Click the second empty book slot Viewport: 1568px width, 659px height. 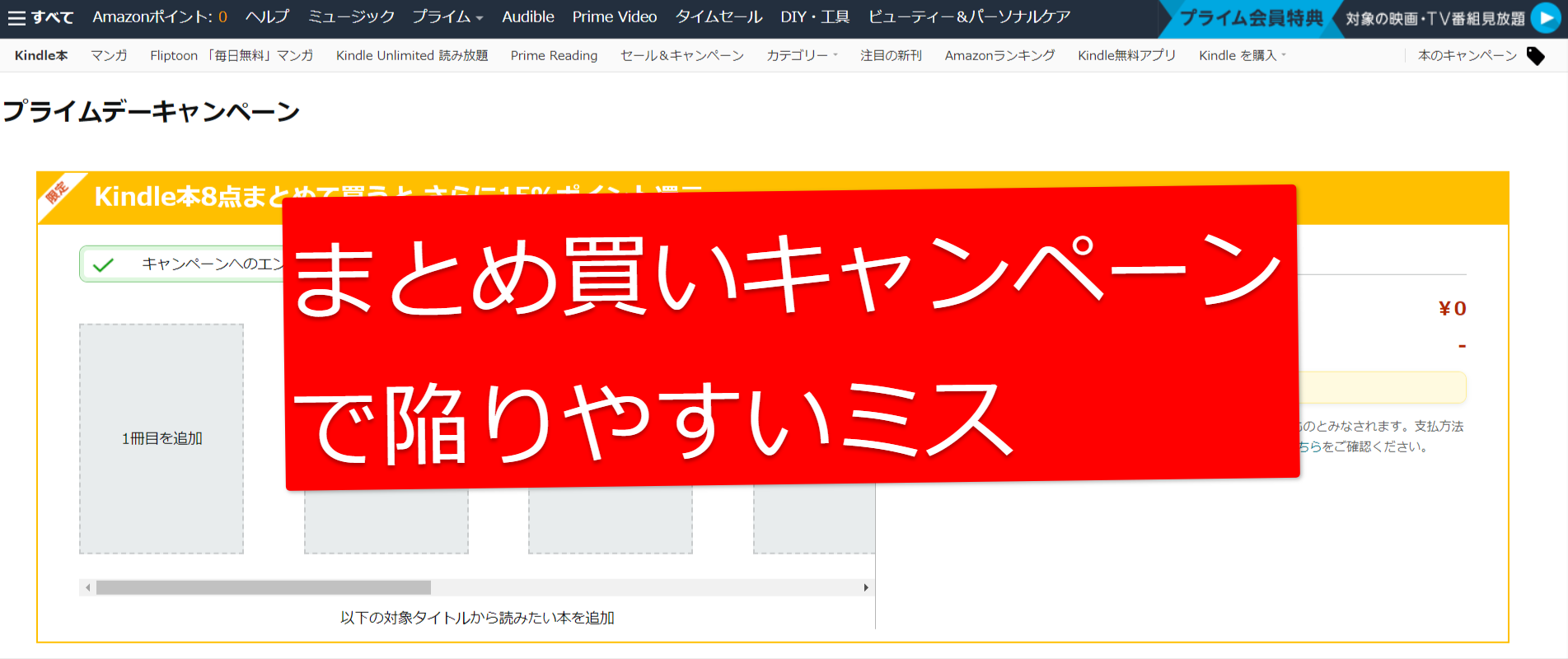tap(386, 521)
